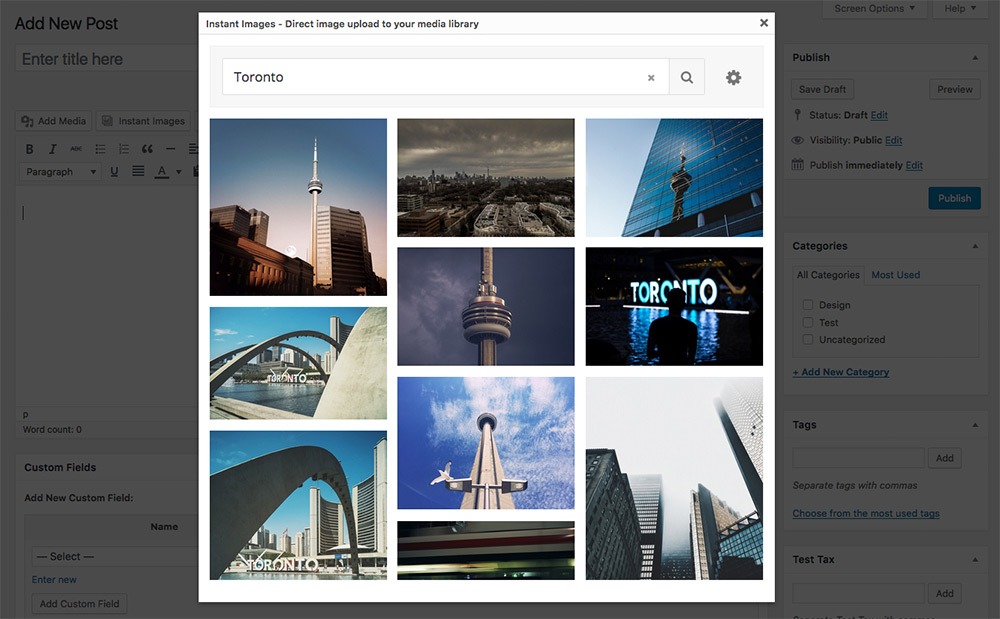Screen dimensions: 1000x619
Task: Focus the Enter title here field
Action: click(x=107, y=59)
